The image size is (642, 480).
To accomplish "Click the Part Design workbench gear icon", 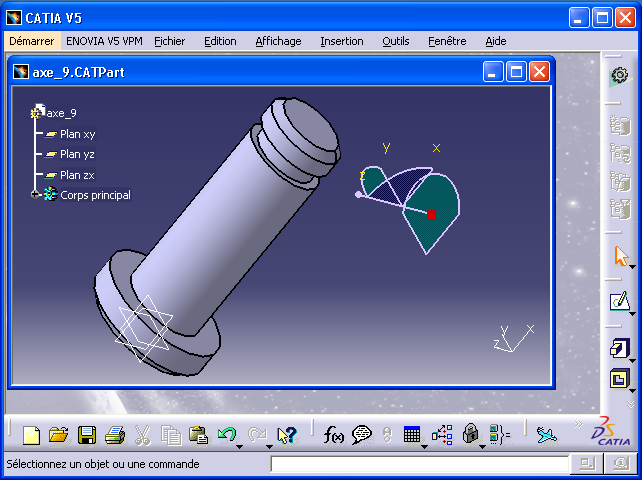I will [619, 77].
